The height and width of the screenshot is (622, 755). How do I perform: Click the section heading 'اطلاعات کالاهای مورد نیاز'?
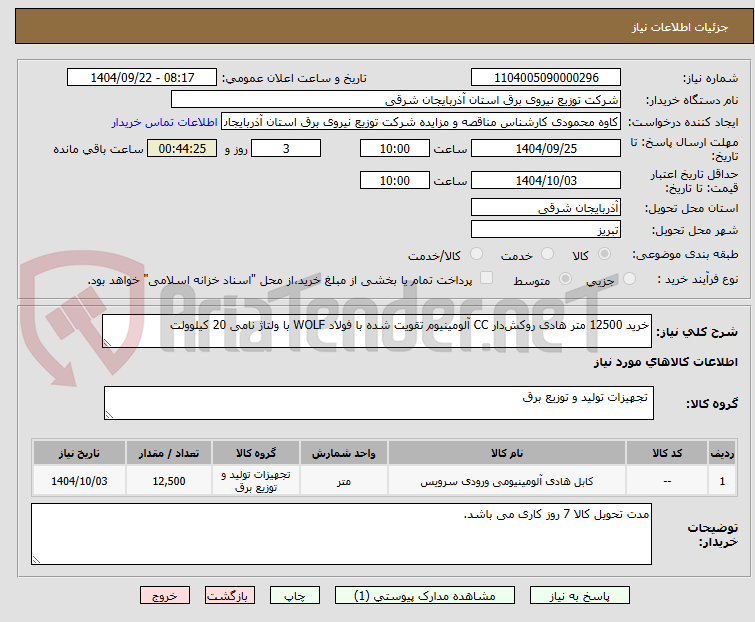point(665,362)
